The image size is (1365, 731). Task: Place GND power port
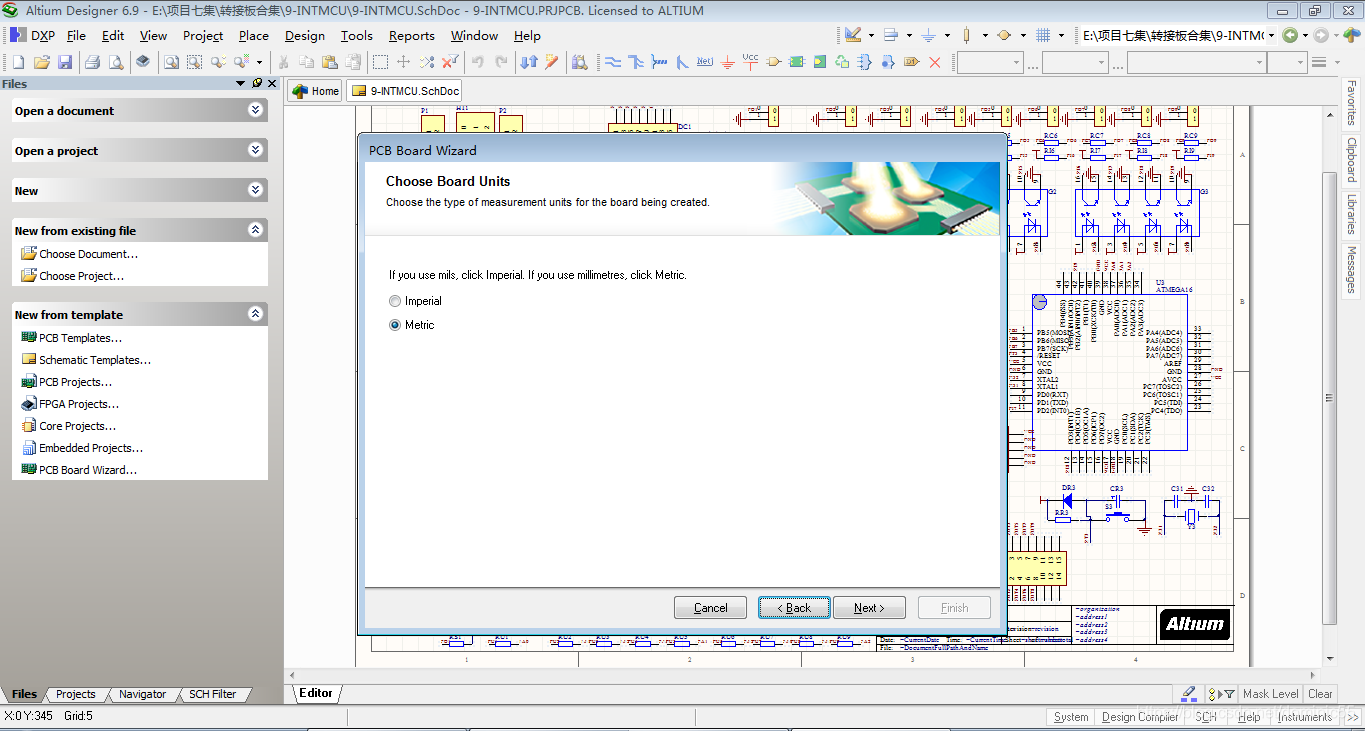pos(727,62)
